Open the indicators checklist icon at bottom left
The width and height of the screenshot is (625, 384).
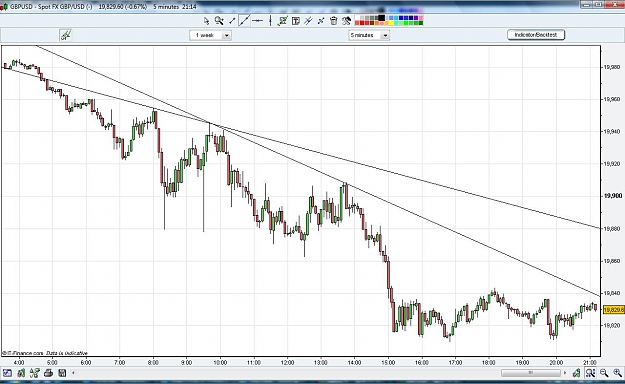tap(35, 373)
